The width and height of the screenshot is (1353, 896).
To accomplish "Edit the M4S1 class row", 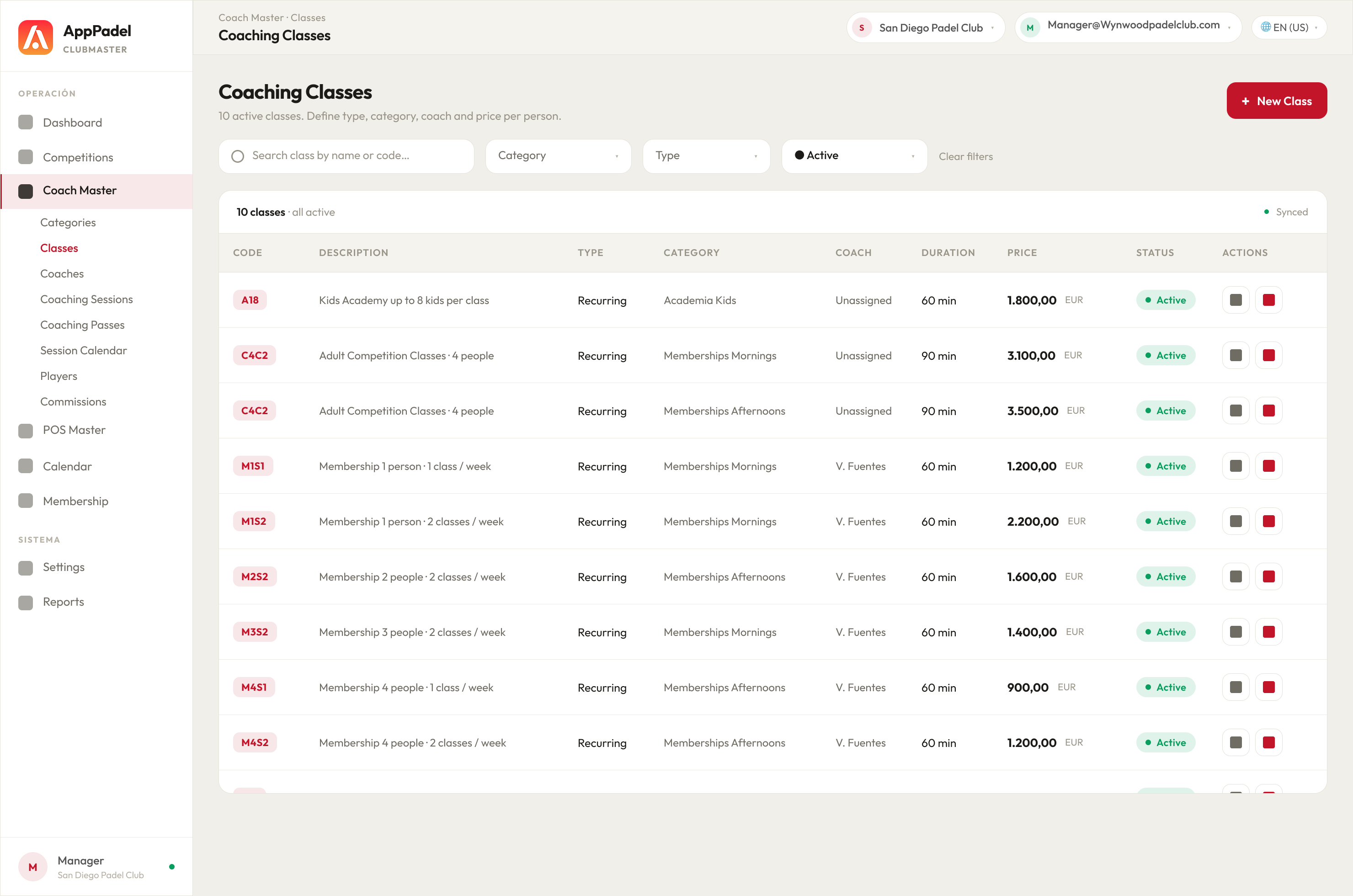I will pyautogui.click(x=1235, y=688).
